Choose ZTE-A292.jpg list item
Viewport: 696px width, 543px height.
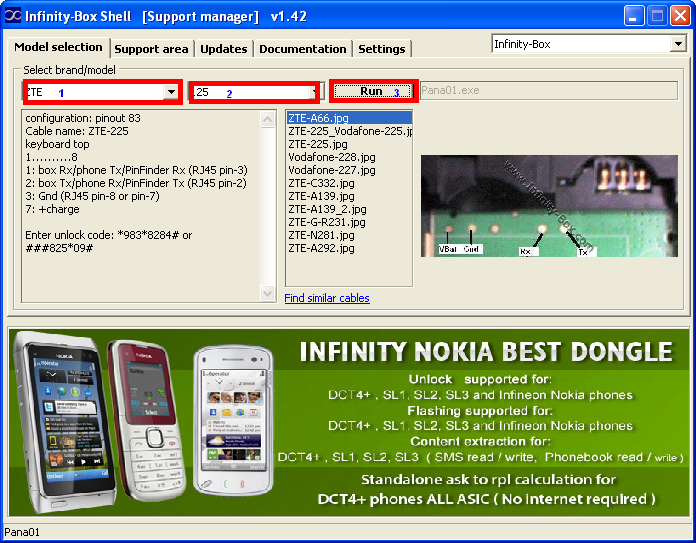coord(349,248)
